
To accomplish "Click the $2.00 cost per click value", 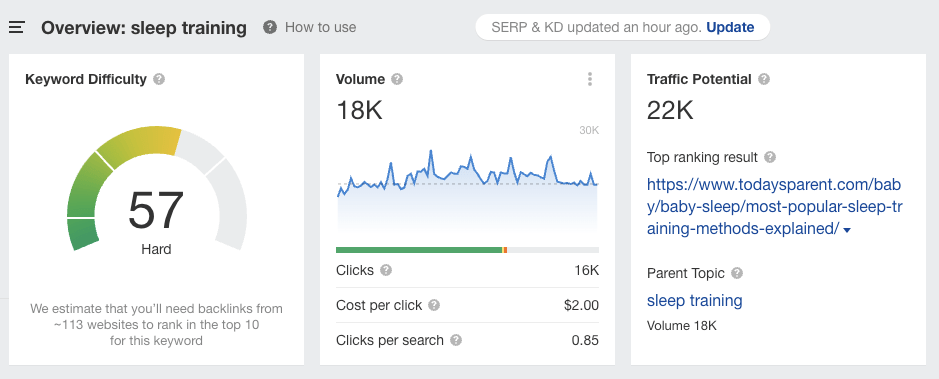I will coord(581,305).
